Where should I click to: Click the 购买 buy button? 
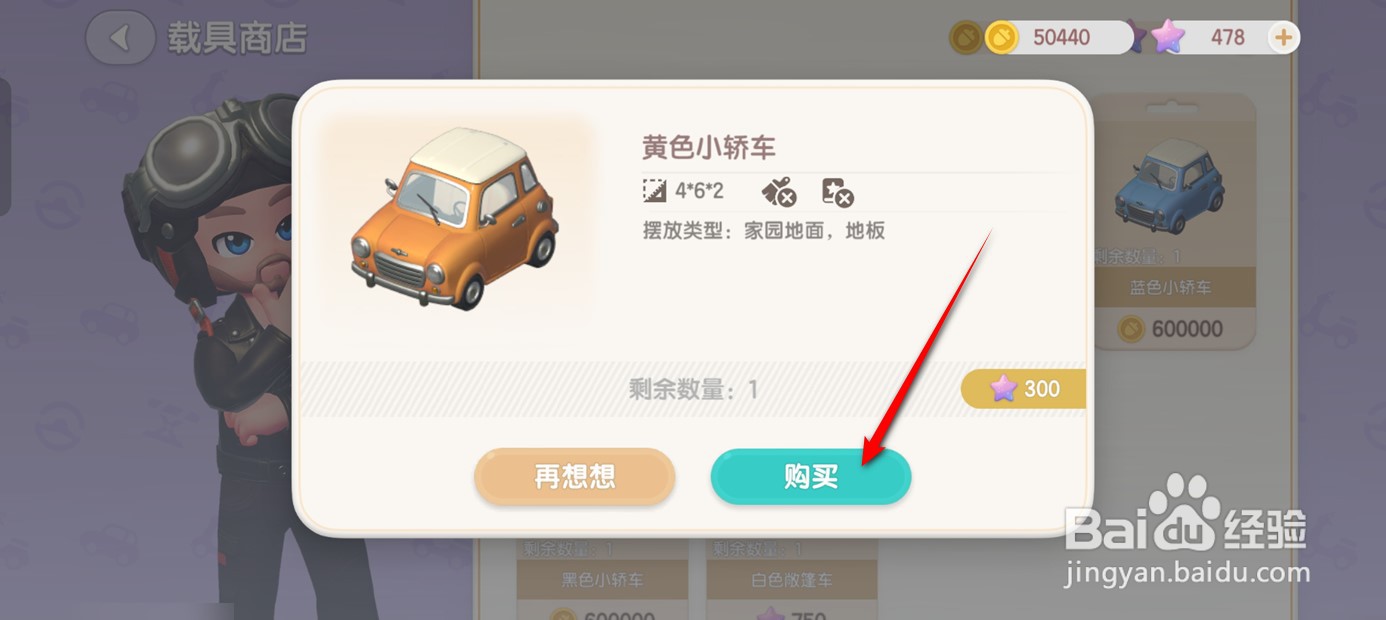811,477
